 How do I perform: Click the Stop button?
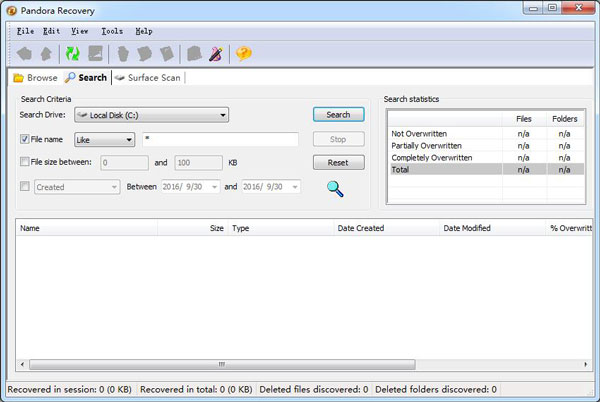(x=339, y=139)
